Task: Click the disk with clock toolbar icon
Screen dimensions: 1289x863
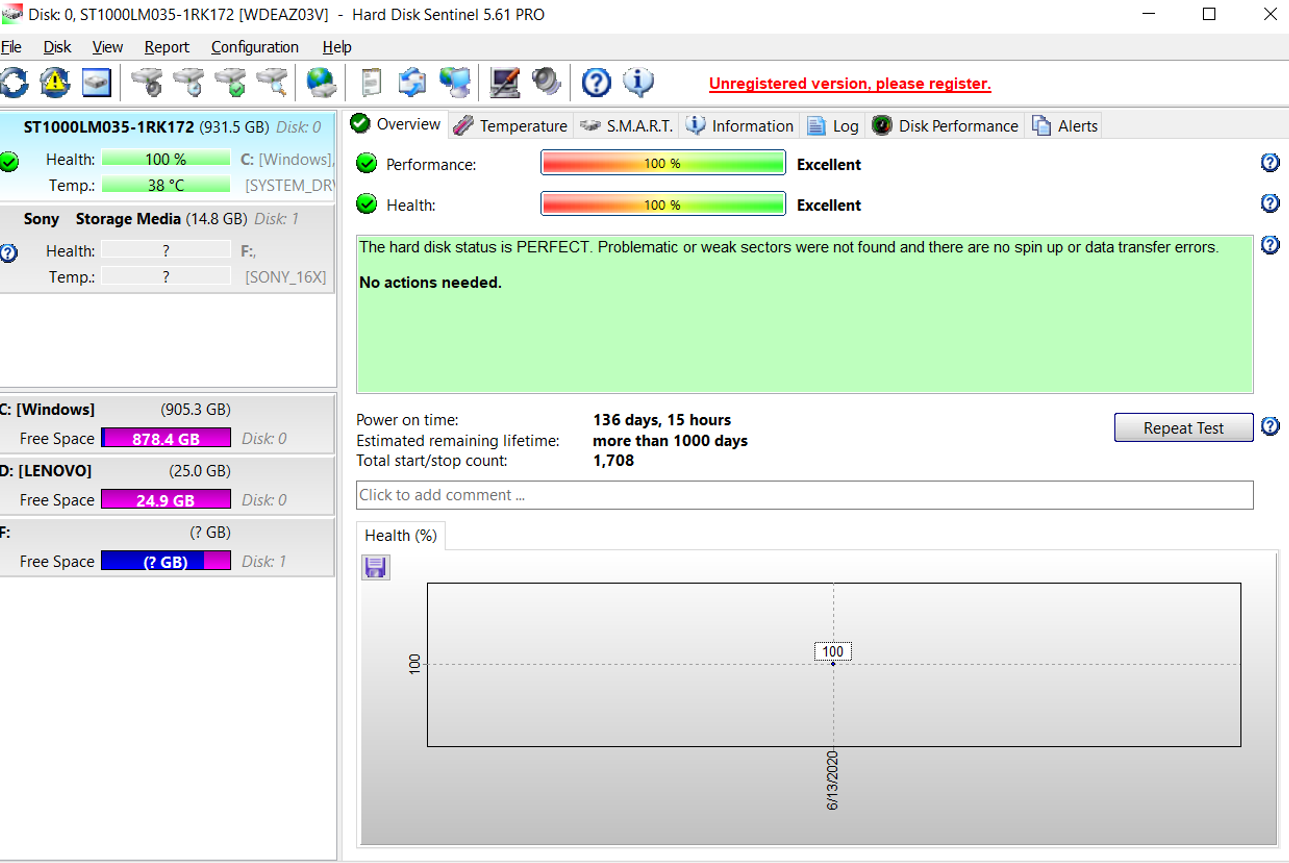Action: [188, 83]
